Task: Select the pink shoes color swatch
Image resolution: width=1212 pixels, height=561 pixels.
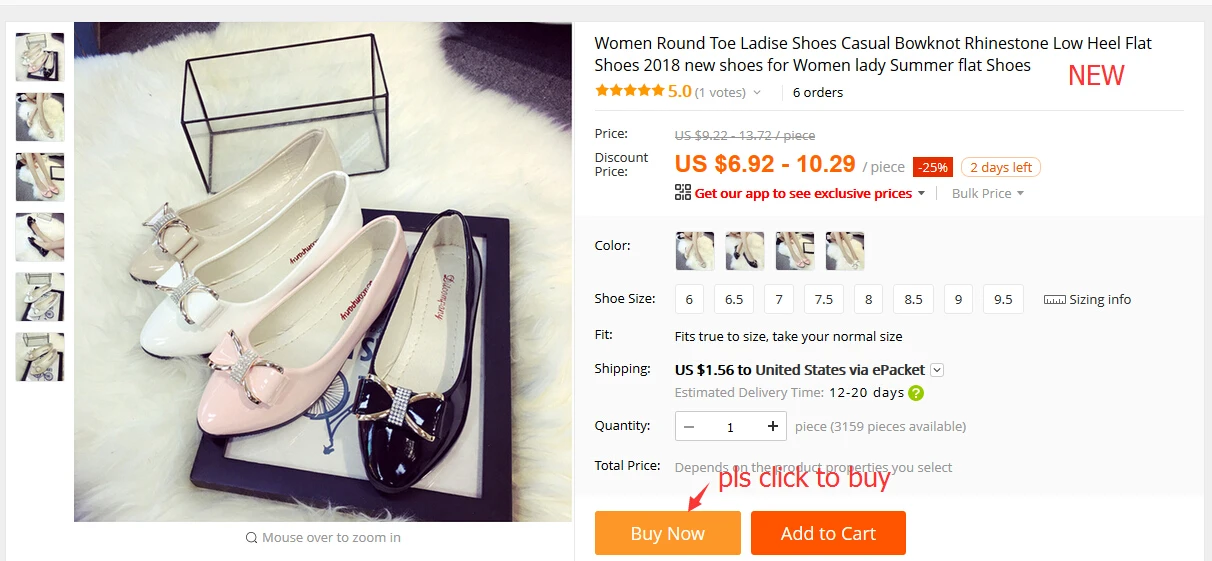Action: (795, 251)
